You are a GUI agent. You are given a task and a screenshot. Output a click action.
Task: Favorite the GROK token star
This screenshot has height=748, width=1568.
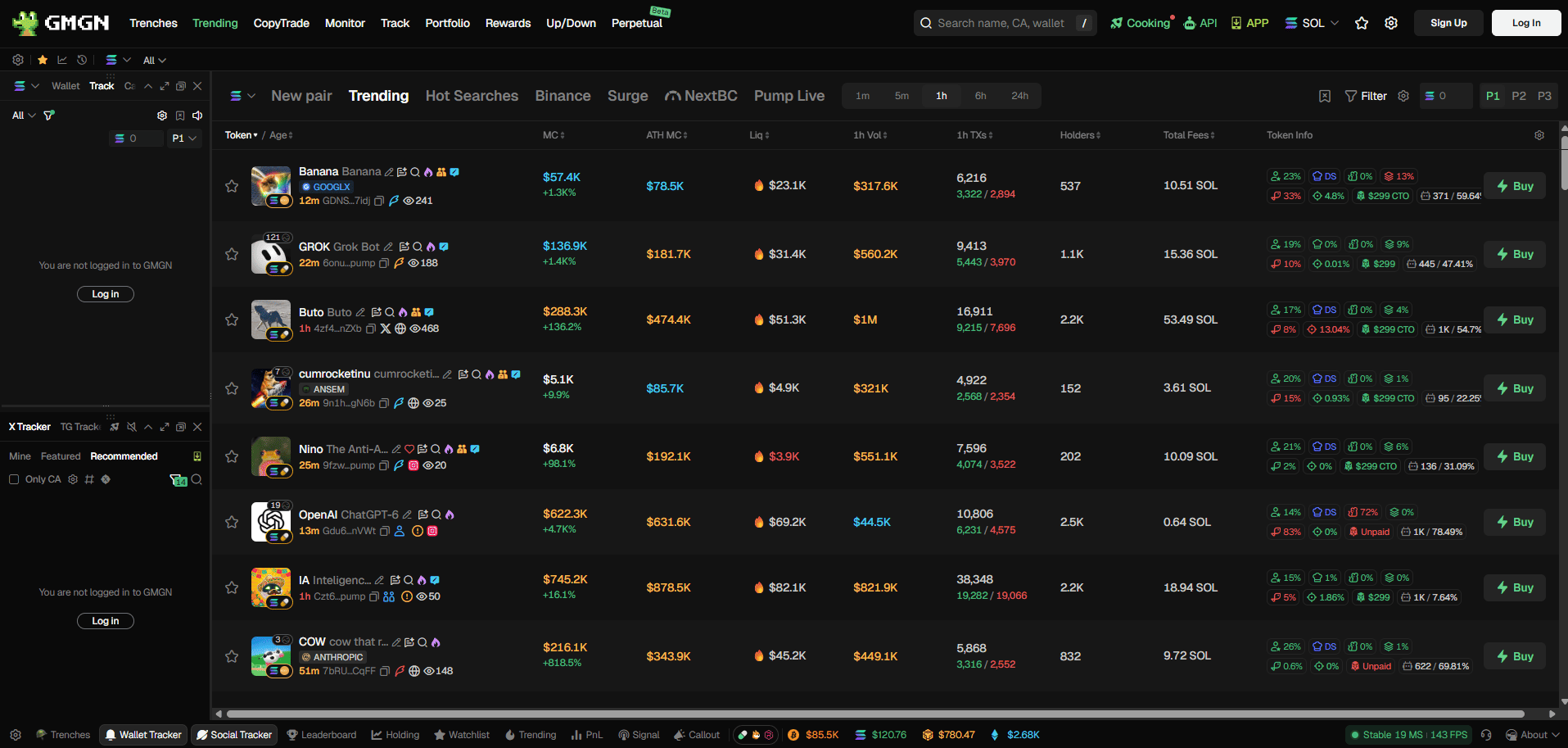coord(232,254)
